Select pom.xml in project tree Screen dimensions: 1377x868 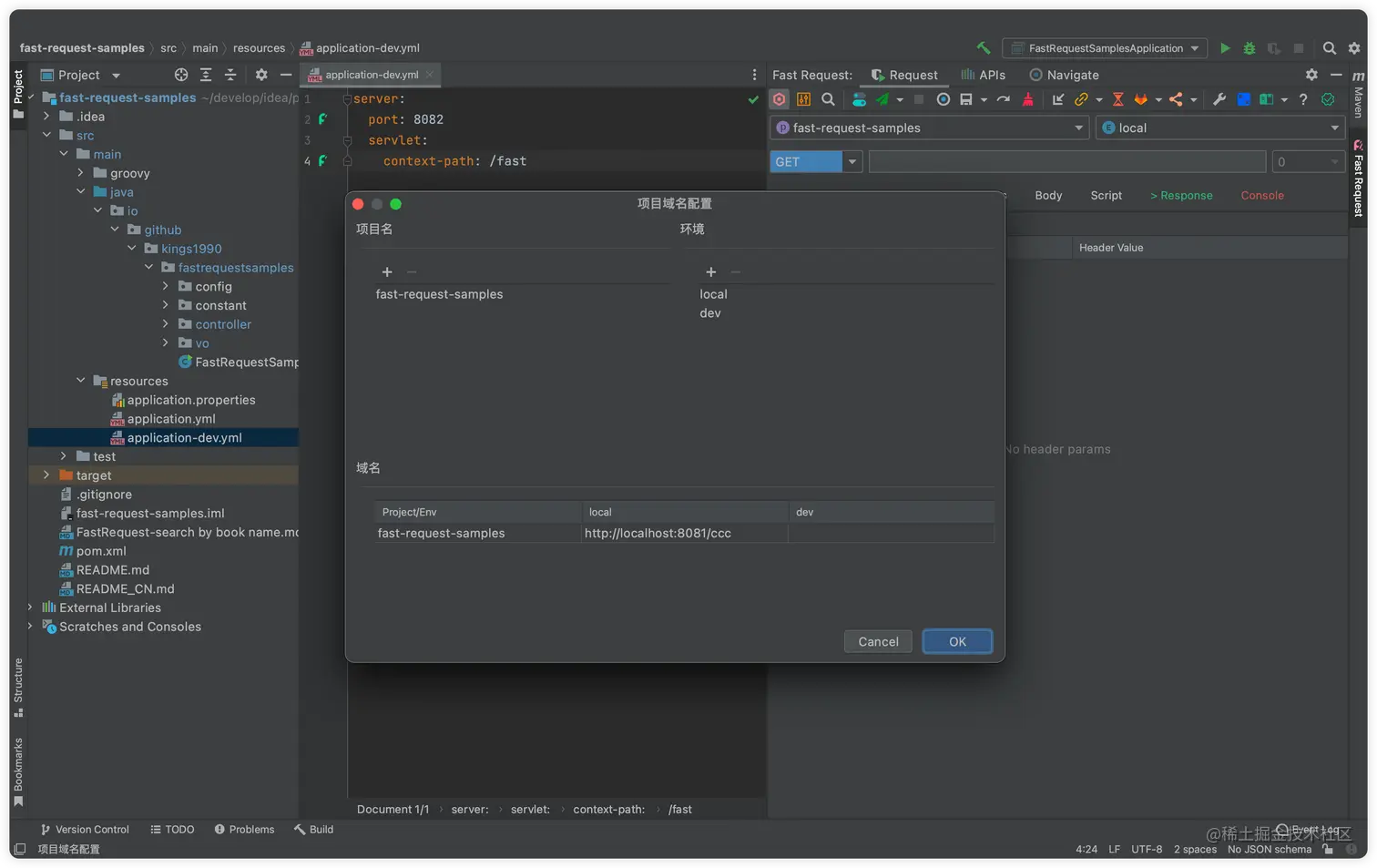click(x=101, y=551)
